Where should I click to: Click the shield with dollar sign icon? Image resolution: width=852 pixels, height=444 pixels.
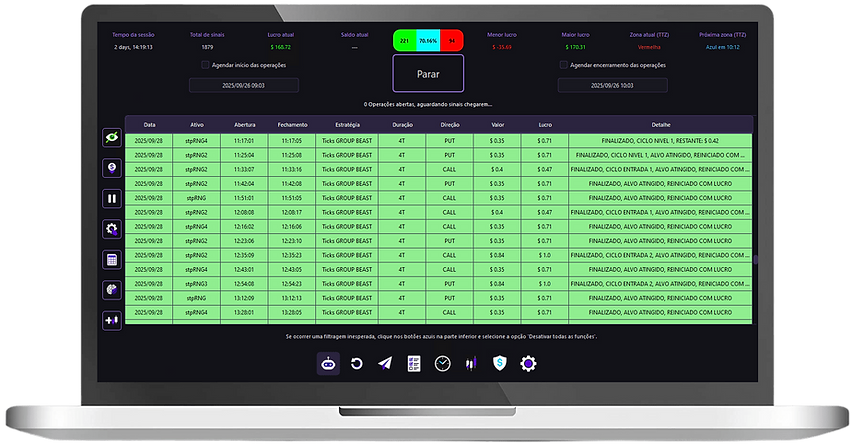pos(499,365)
